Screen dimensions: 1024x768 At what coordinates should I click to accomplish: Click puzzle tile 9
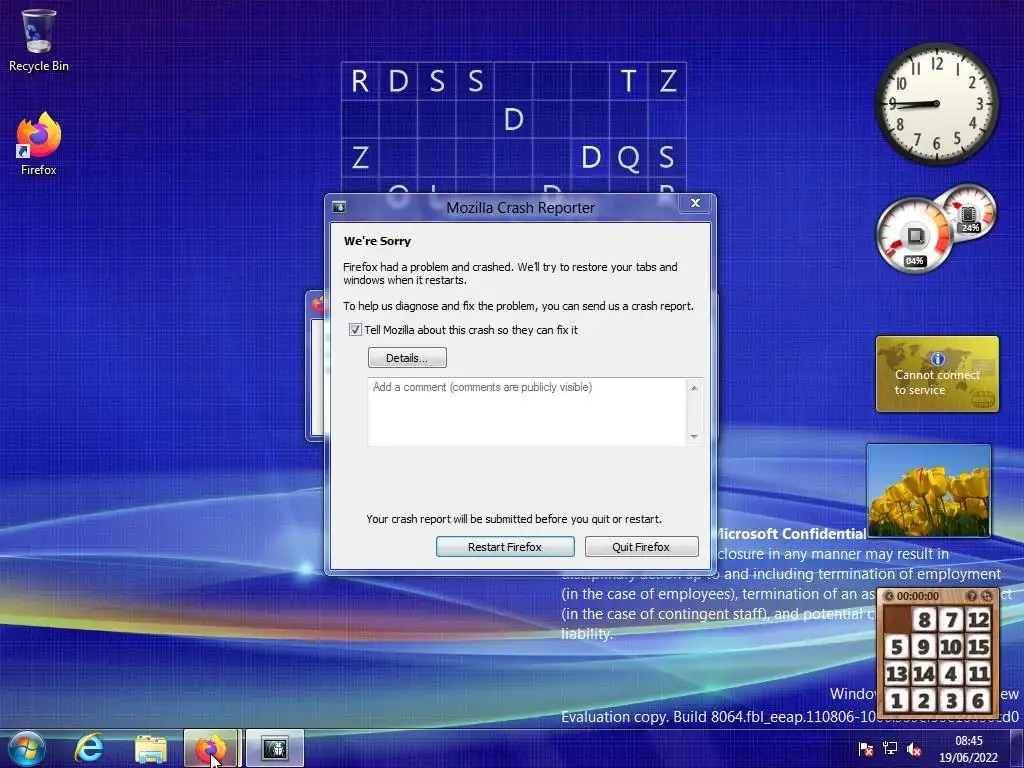(923, 647)
